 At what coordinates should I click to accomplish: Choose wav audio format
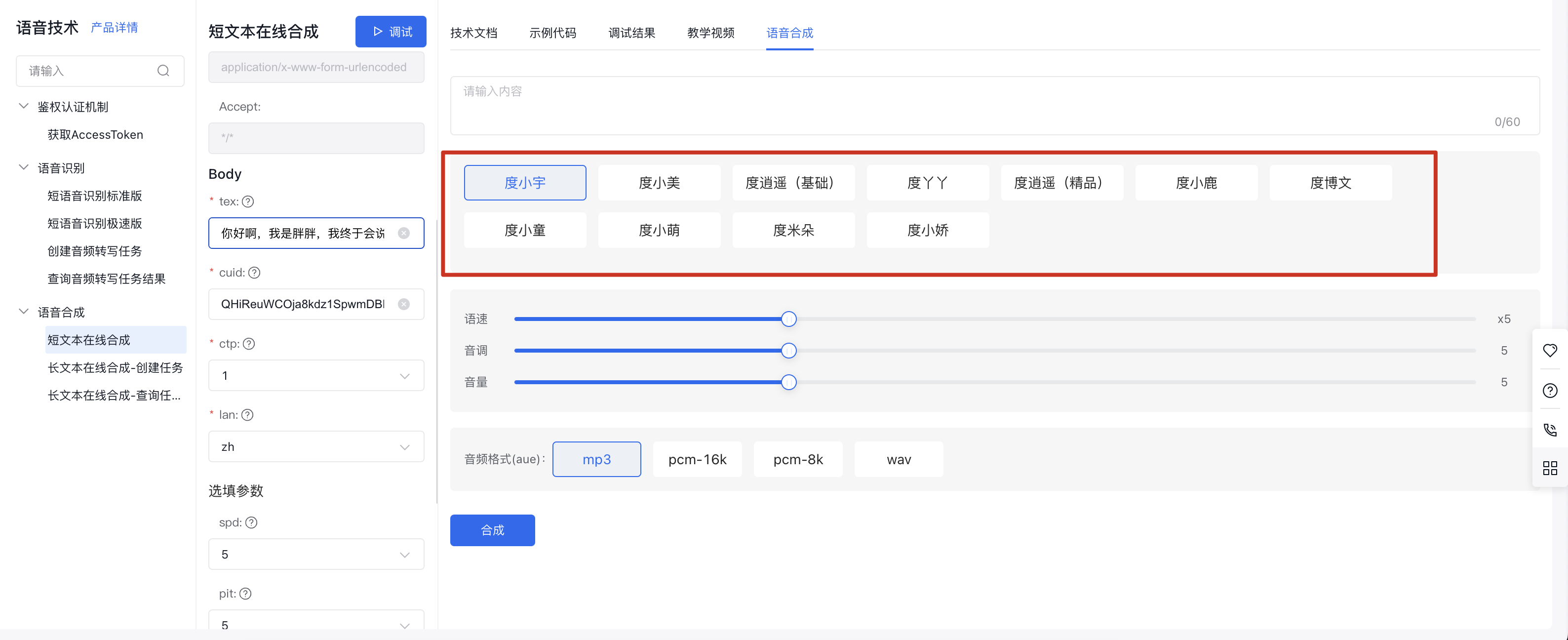coord(899,459)
